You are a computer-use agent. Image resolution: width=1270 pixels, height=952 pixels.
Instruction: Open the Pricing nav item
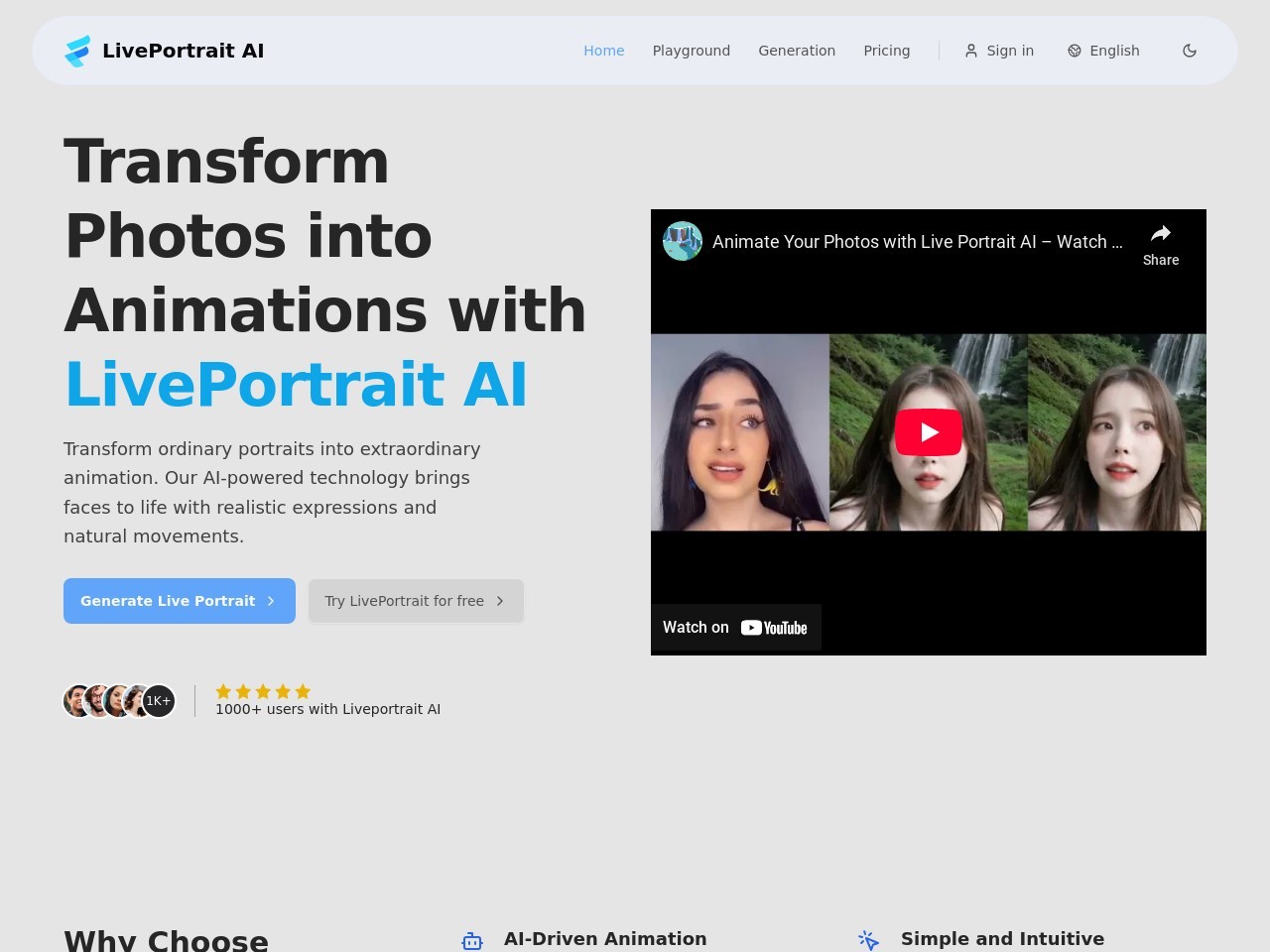tap(887, 51)
